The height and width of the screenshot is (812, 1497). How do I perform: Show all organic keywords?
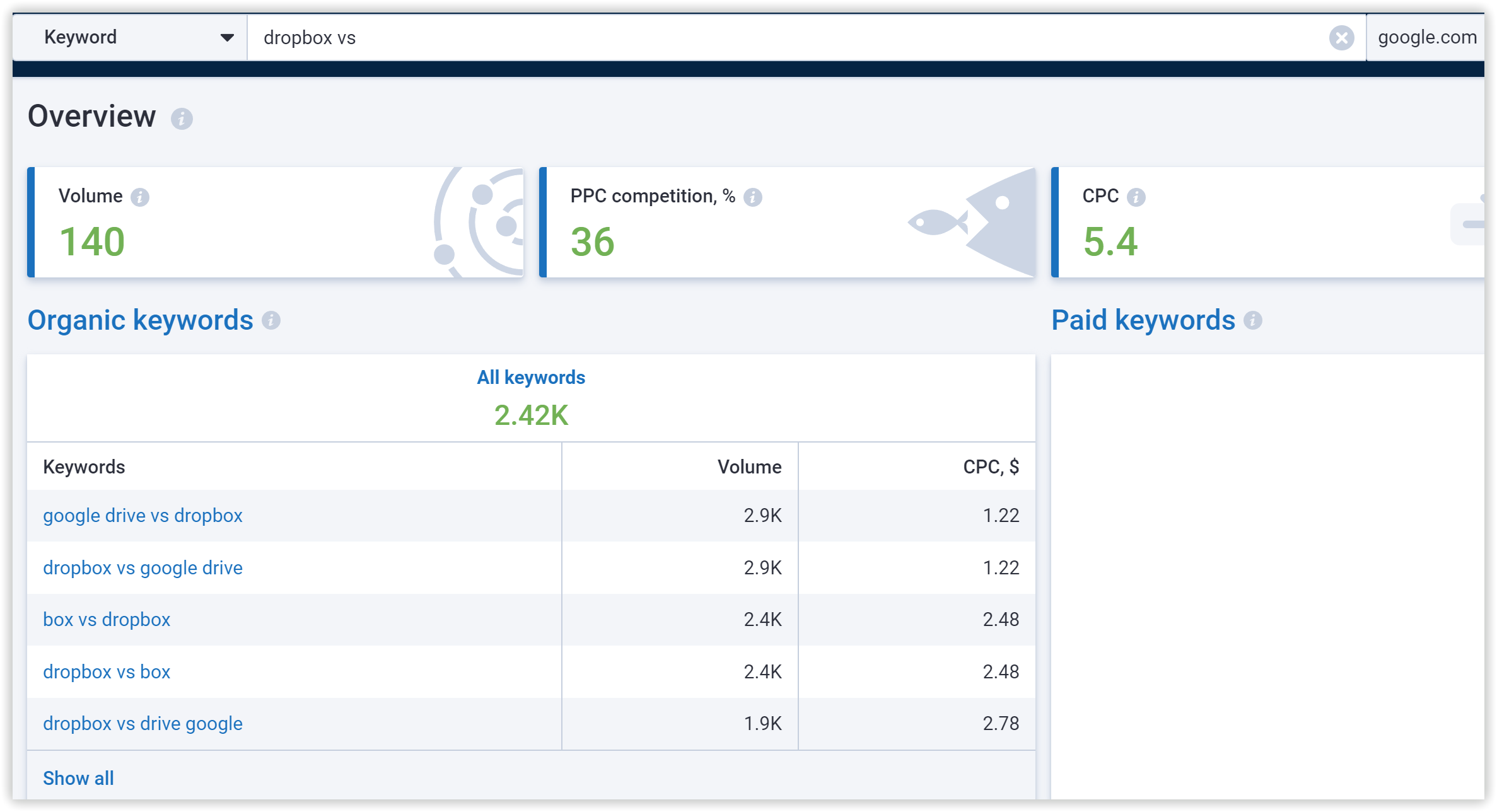(78, 778)
